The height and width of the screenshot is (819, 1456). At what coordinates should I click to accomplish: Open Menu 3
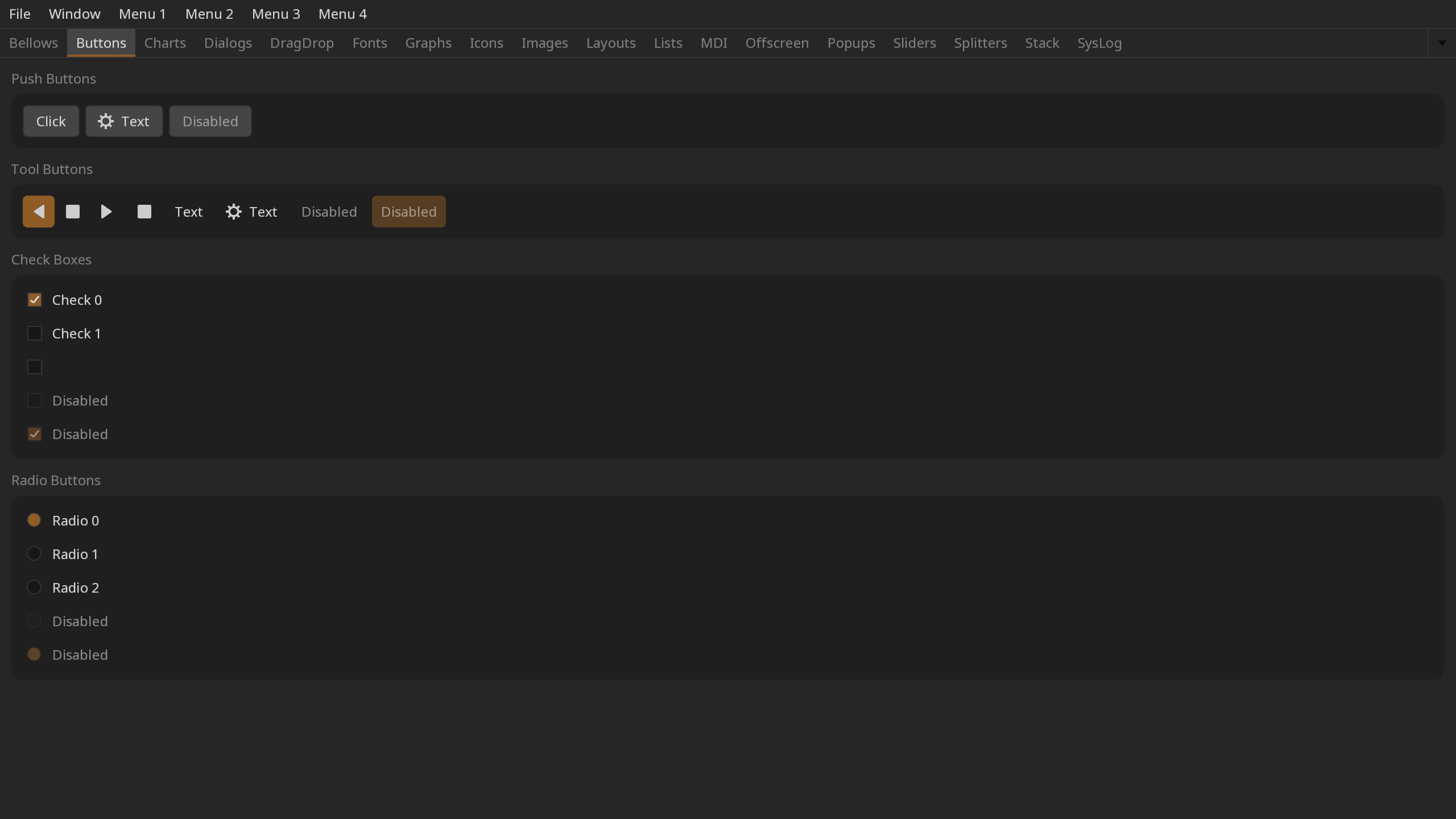(x=276, y=14)
